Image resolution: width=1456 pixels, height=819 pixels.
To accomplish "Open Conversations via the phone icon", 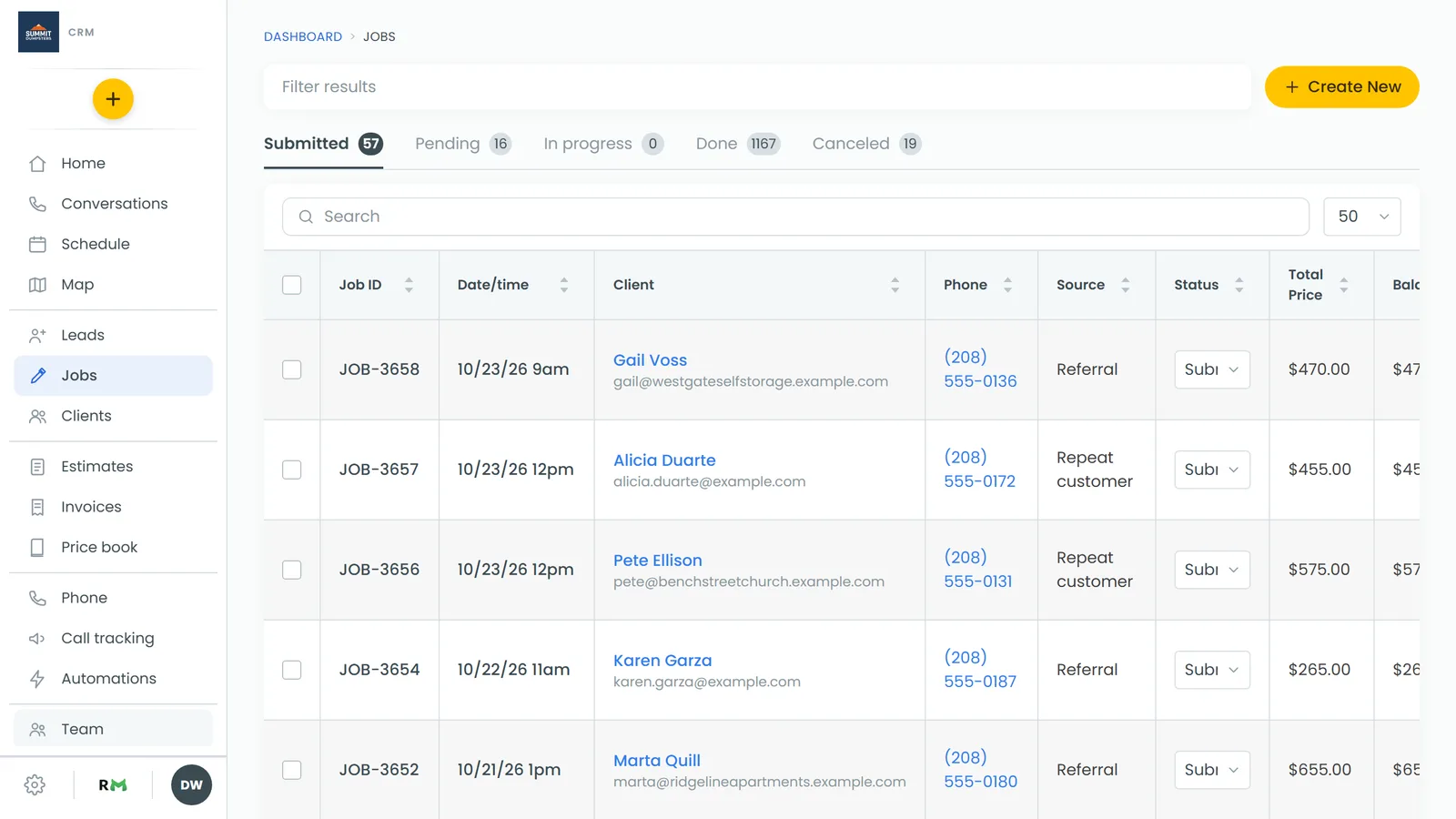I will pyautogui.click(x=37, y=204).
